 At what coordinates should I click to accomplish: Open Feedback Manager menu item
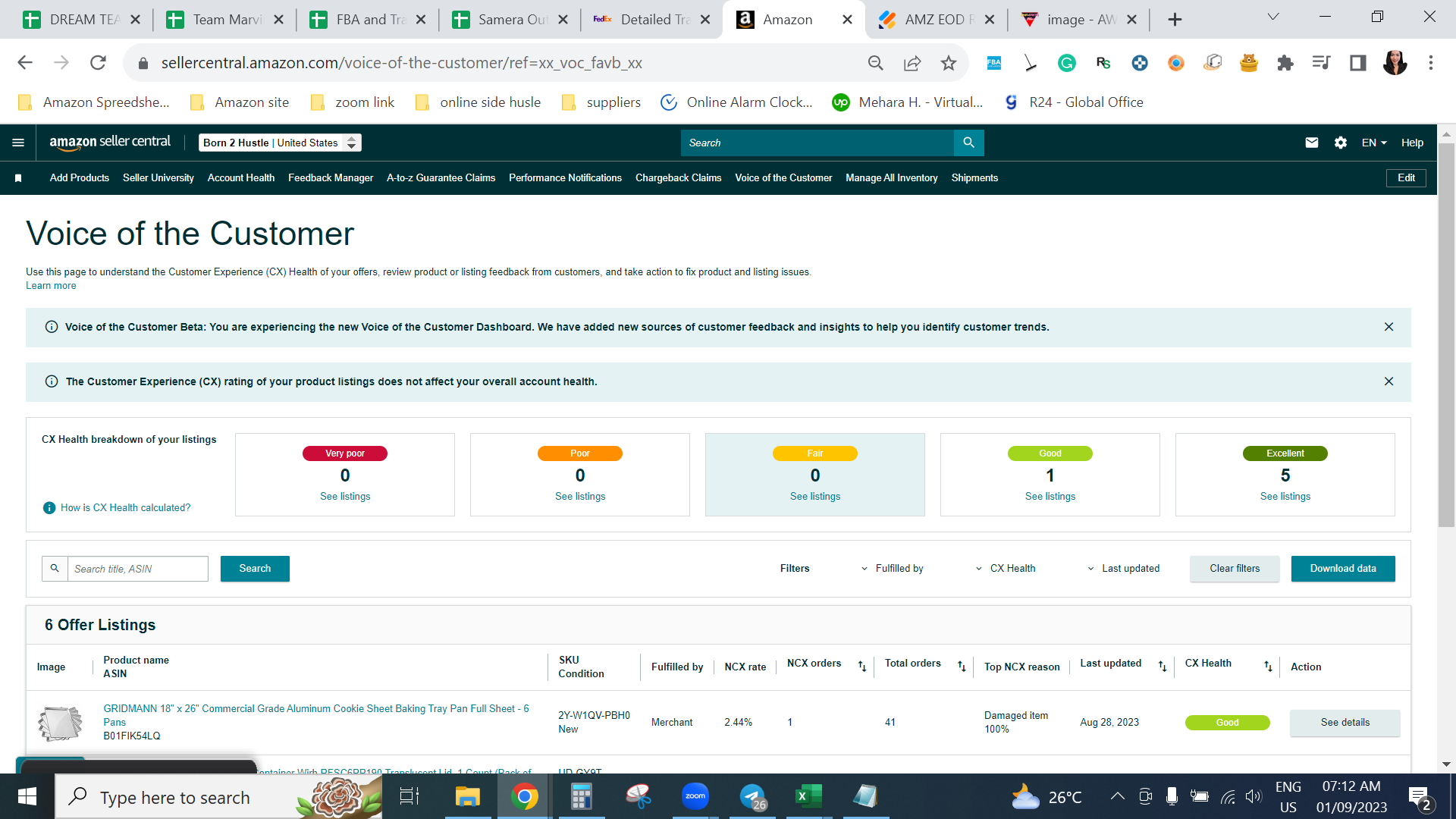331,178
